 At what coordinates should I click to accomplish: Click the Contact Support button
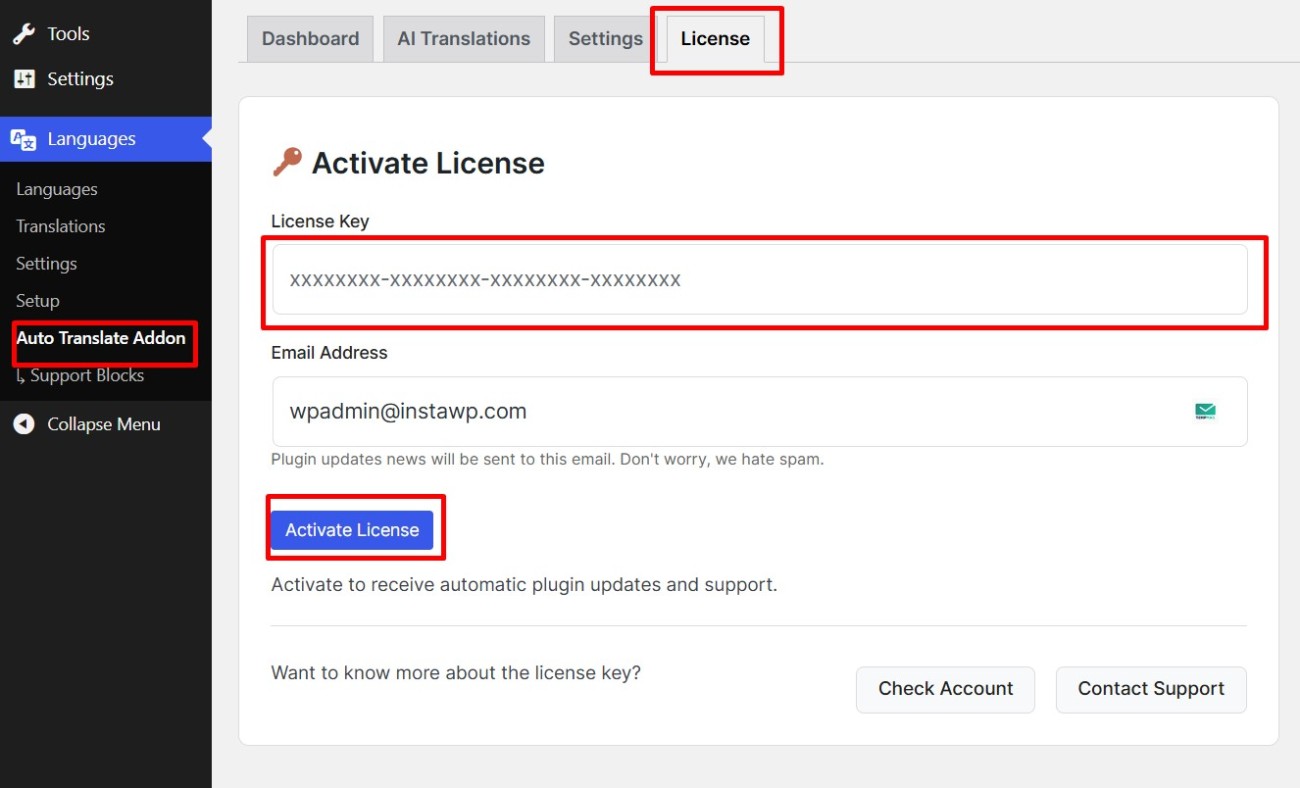coord(1150,689)
